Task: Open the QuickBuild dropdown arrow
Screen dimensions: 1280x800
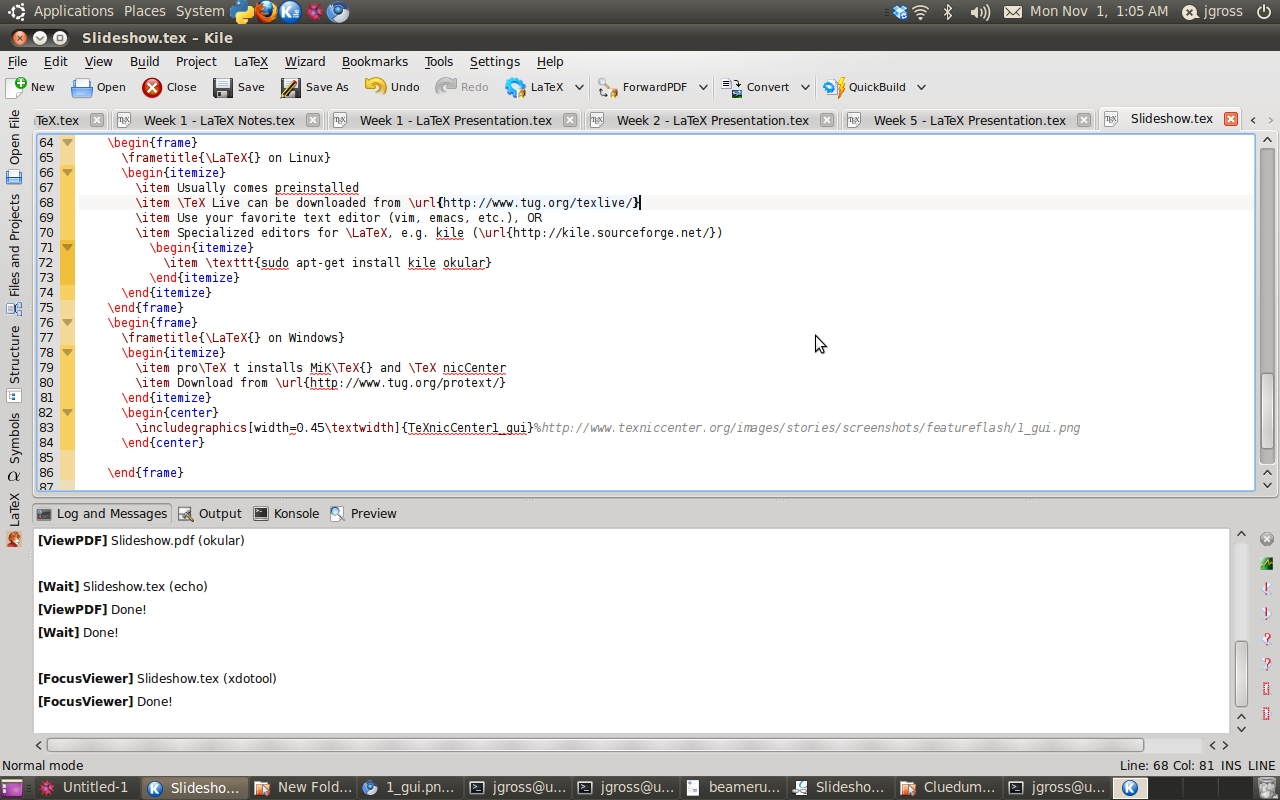Action: (921, 87)
